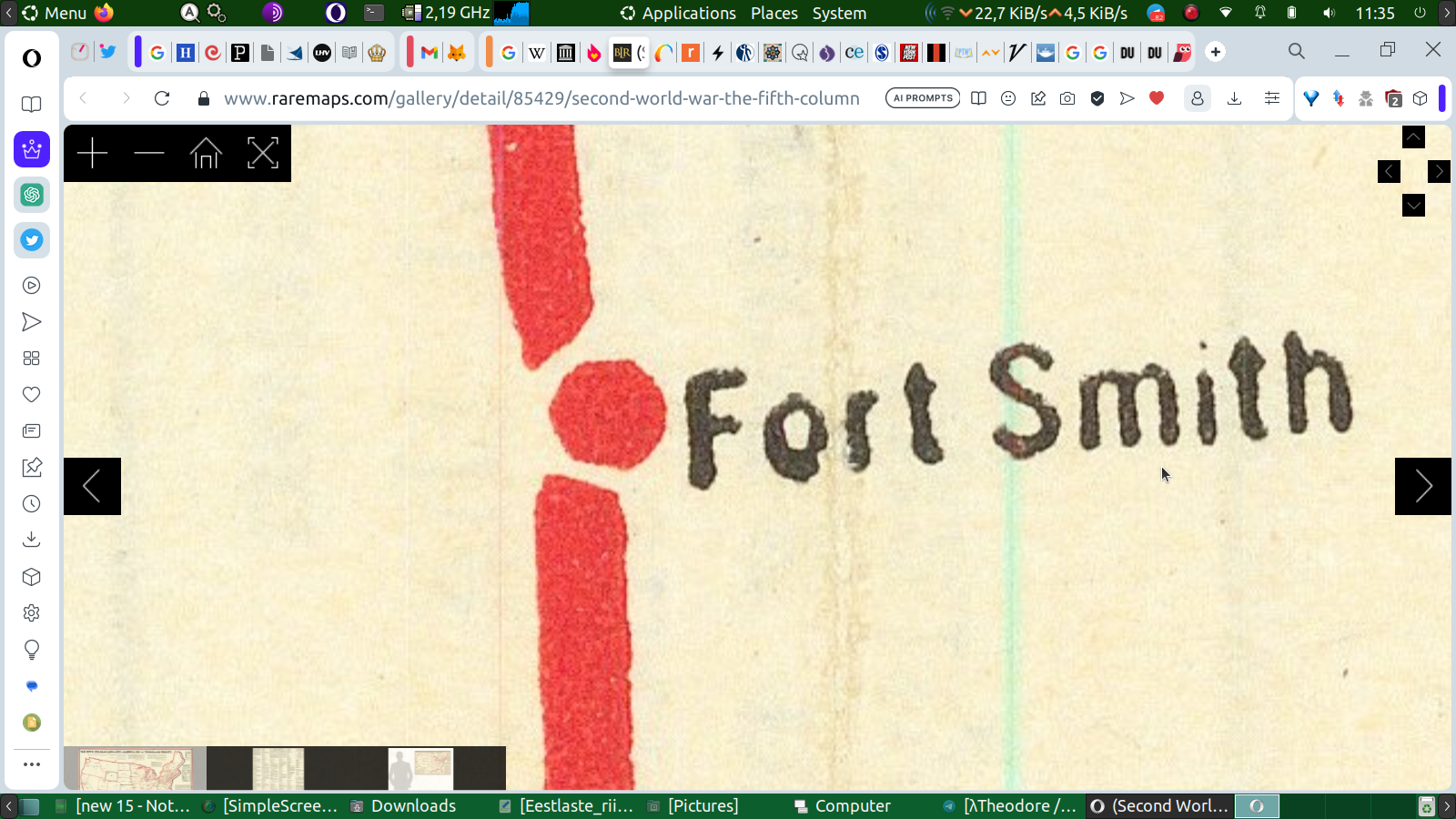Open the sidebar player icon

point(32,286)
